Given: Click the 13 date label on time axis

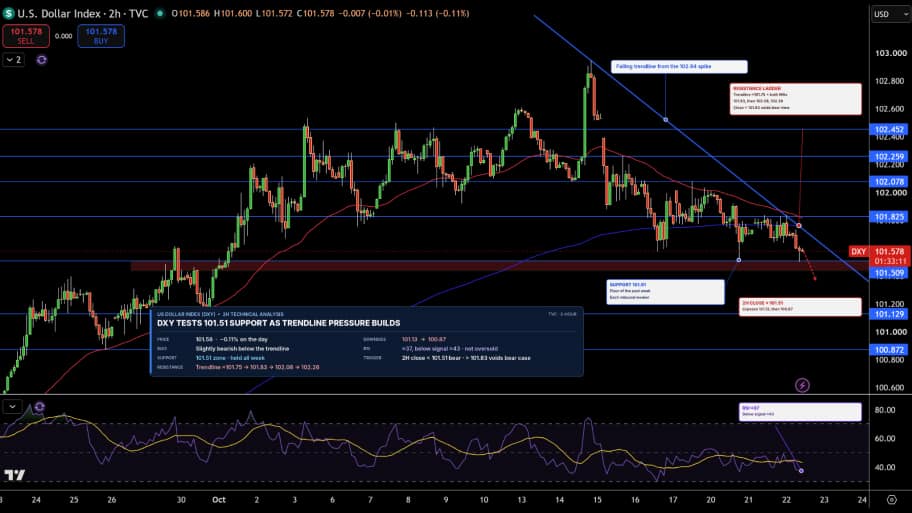Looking at the screenshot, I should [522, 500].
